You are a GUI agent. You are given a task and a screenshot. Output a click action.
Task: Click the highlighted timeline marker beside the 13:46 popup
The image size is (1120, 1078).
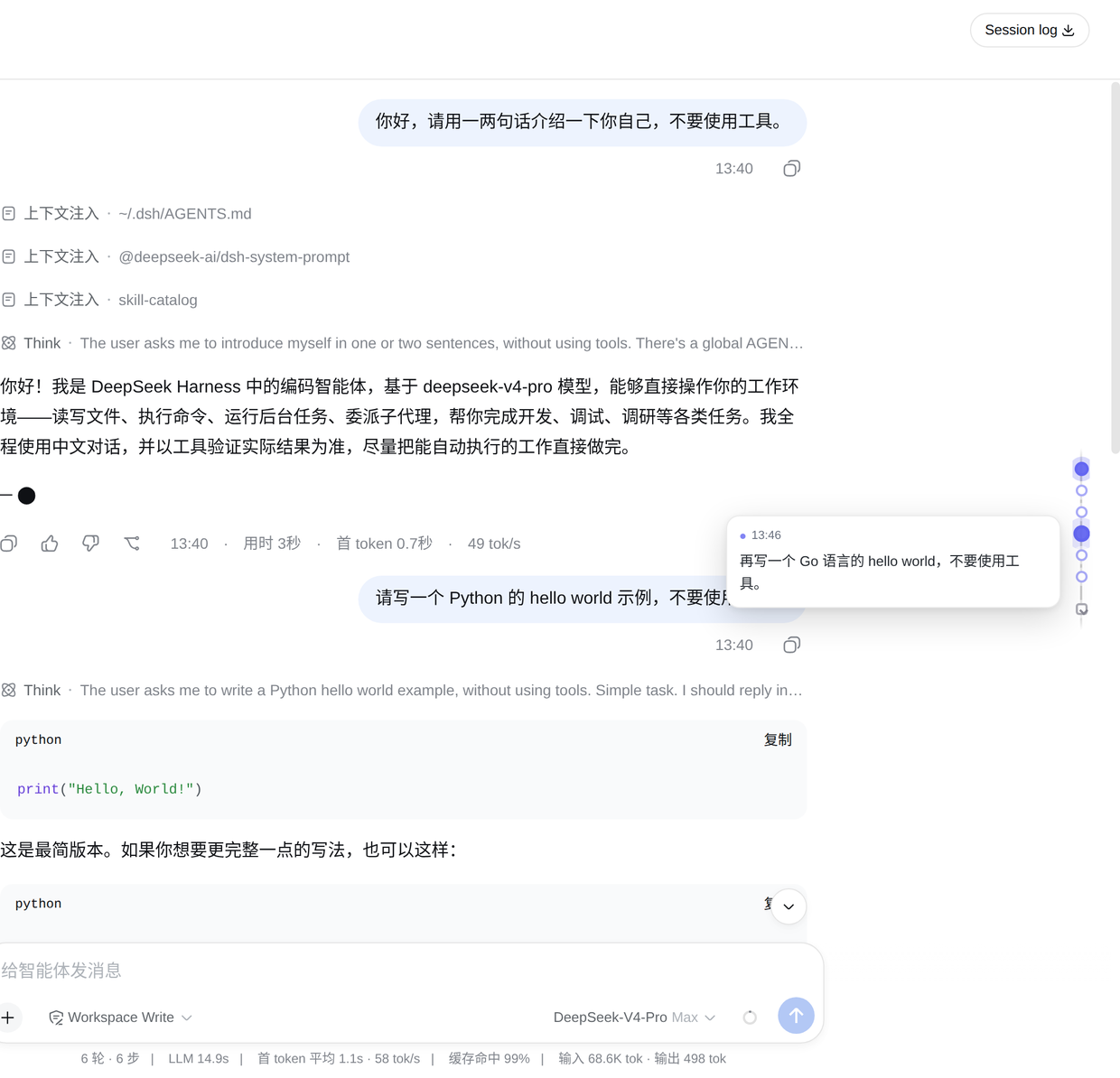(x=1081, y=534)
